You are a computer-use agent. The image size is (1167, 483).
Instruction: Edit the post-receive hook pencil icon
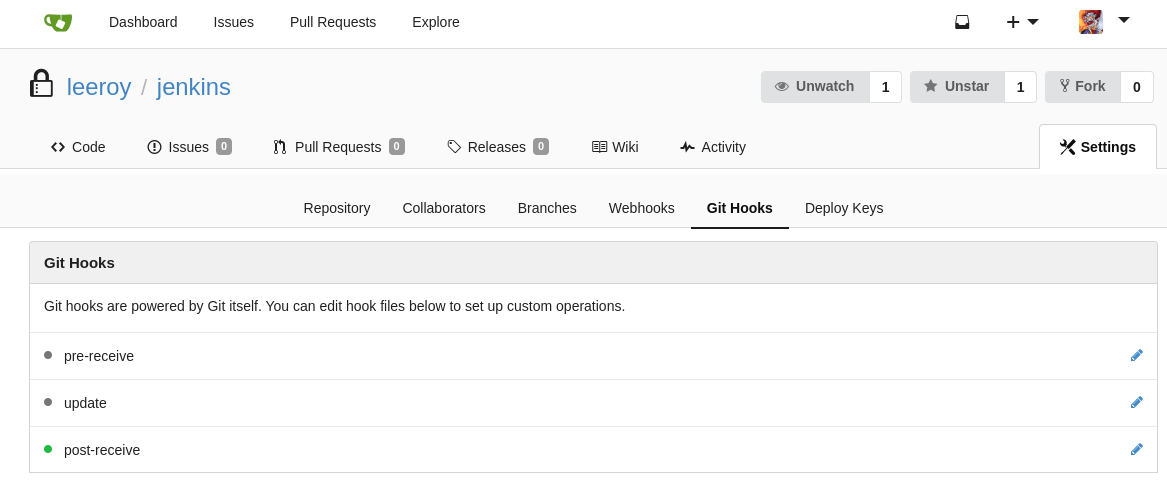[1136, 450]
